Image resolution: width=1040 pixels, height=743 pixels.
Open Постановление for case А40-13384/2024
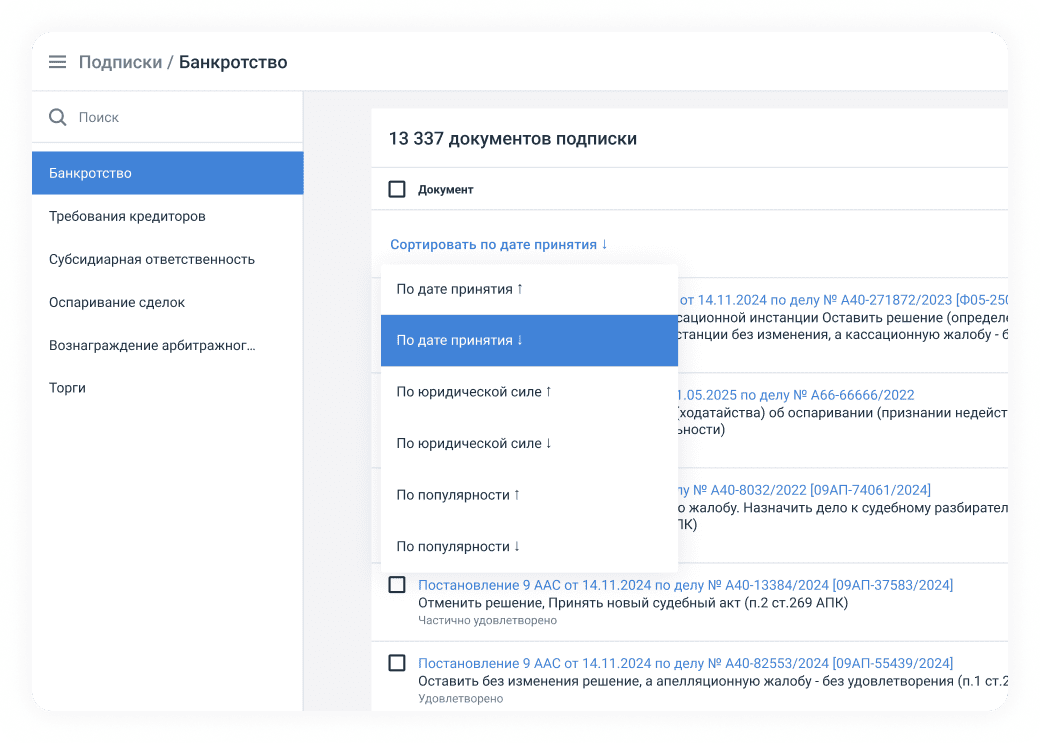point(685,585)
